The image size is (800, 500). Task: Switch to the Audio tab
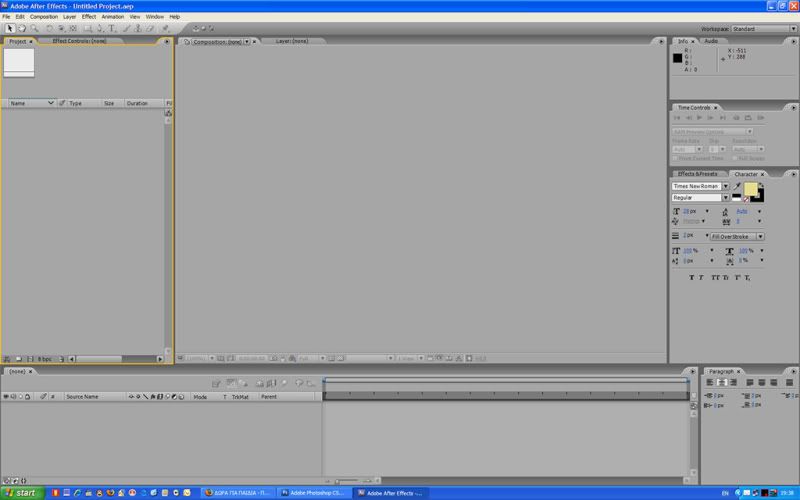[711, 41]
